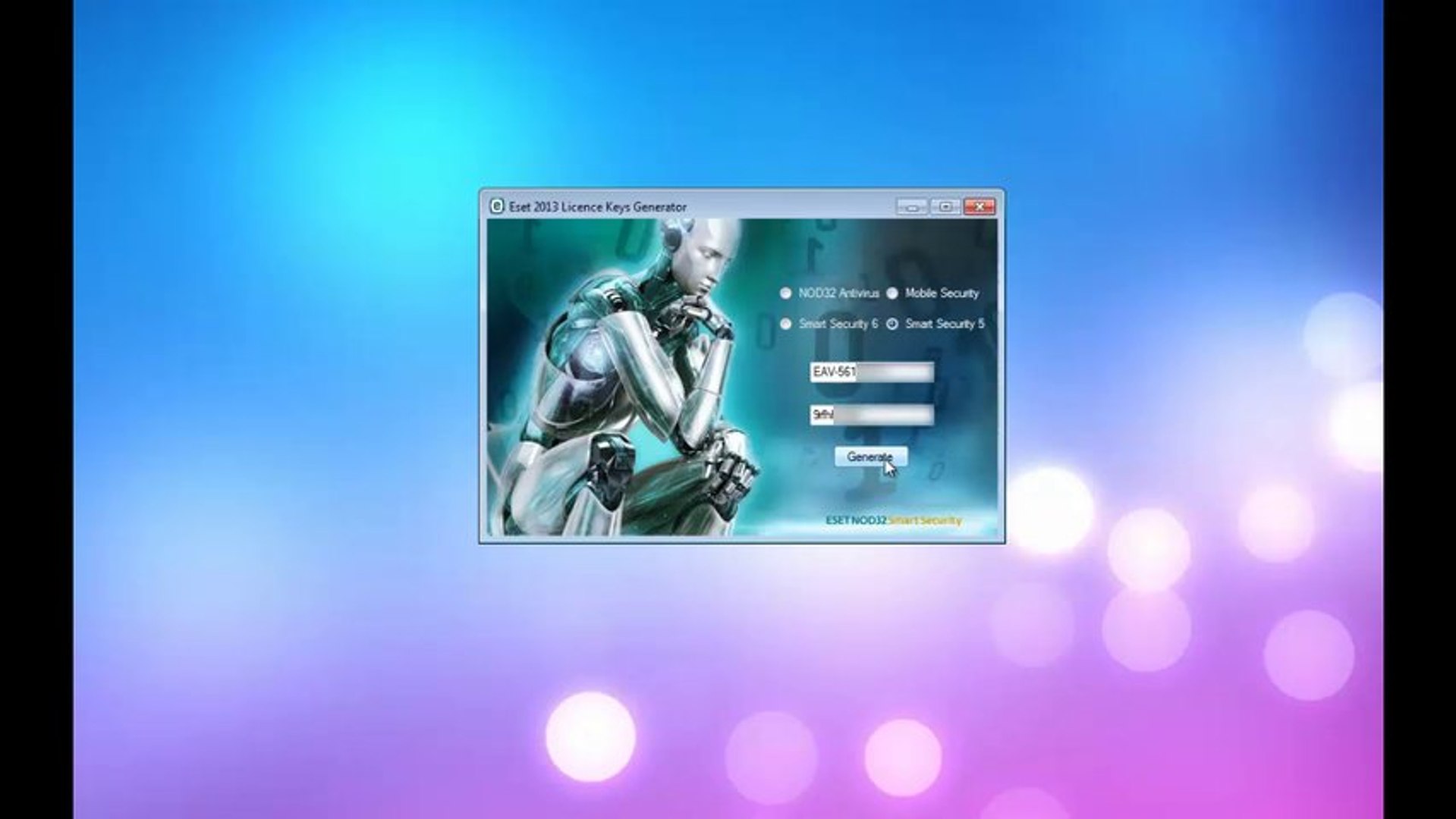Click the password field below the username

pyautogui.click(x=872, y=415)
